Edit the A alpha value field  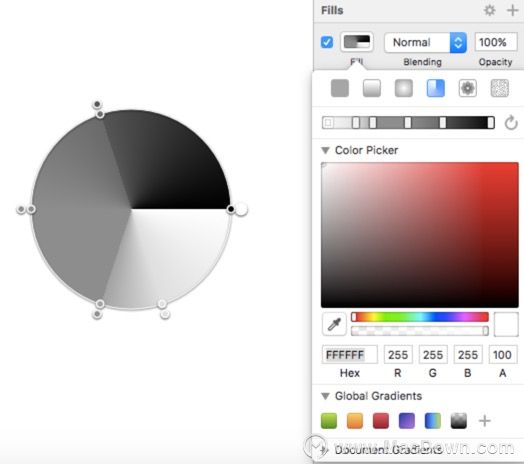[x=503, y=355]
